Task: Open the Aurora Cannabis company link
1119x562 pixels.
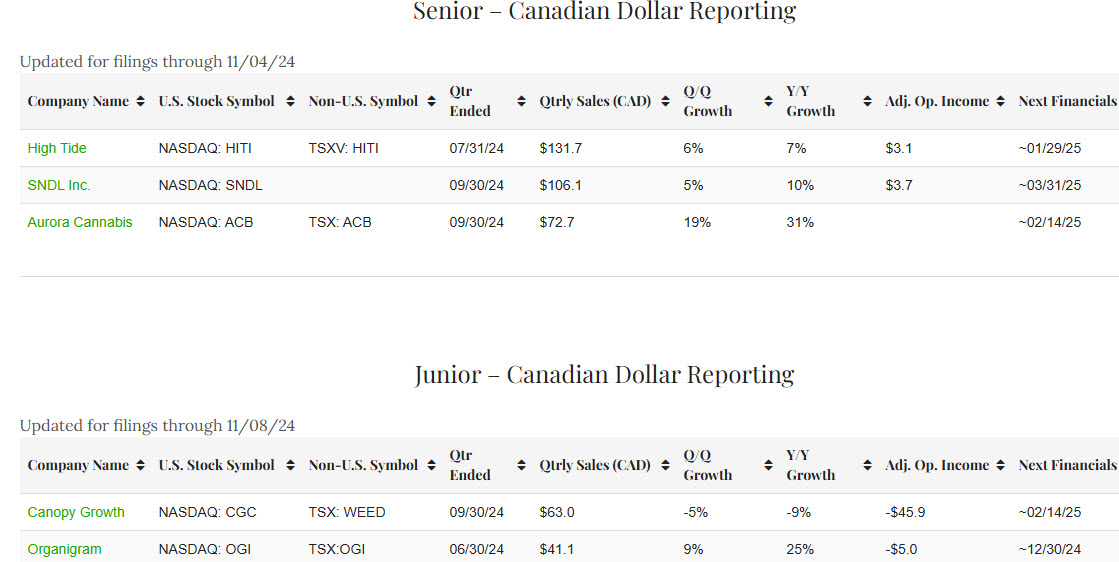Action: click(80, 222)
